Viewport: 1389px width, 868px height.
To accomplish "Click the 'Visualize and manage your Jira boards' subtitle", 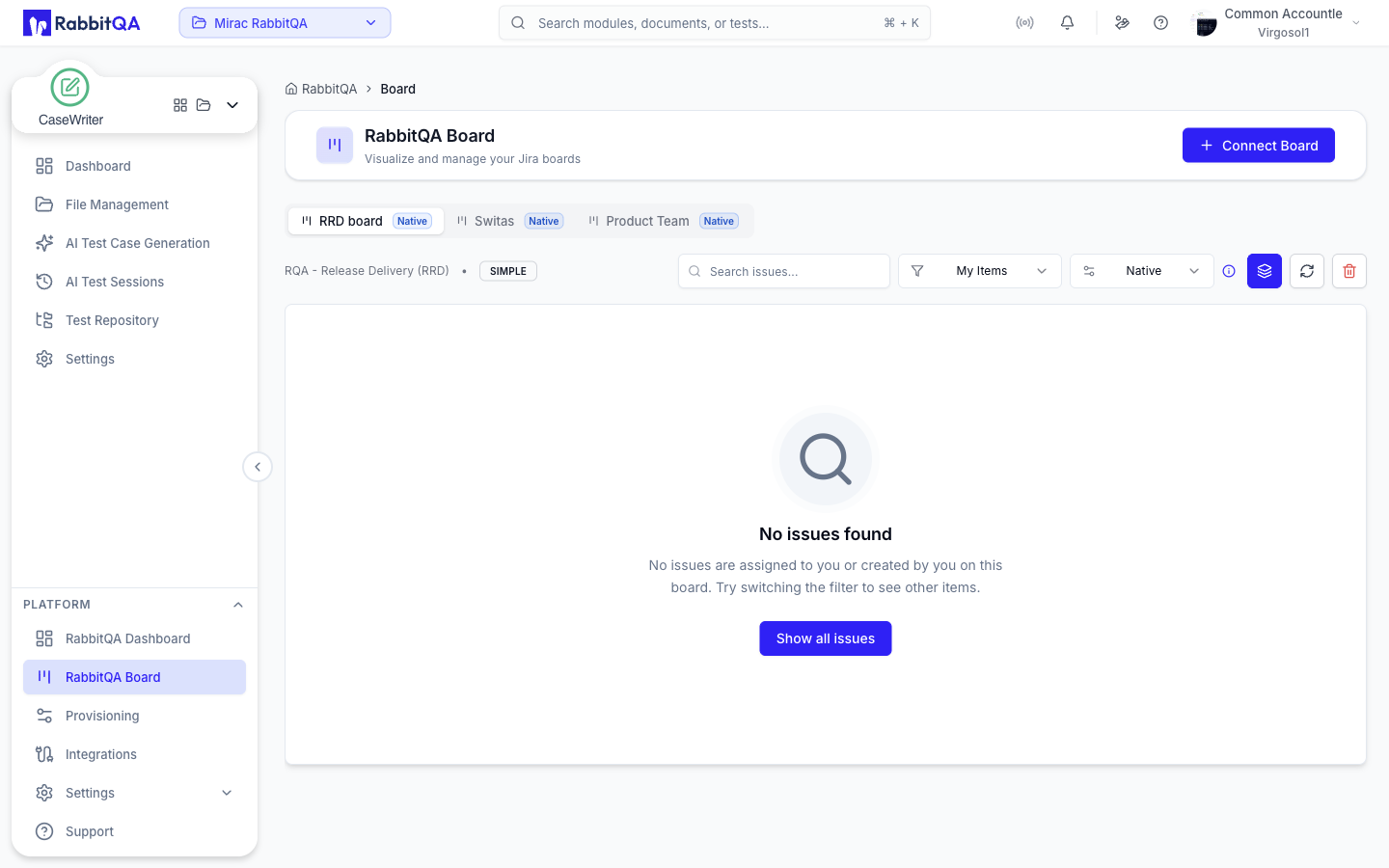I will coord(473,159).
